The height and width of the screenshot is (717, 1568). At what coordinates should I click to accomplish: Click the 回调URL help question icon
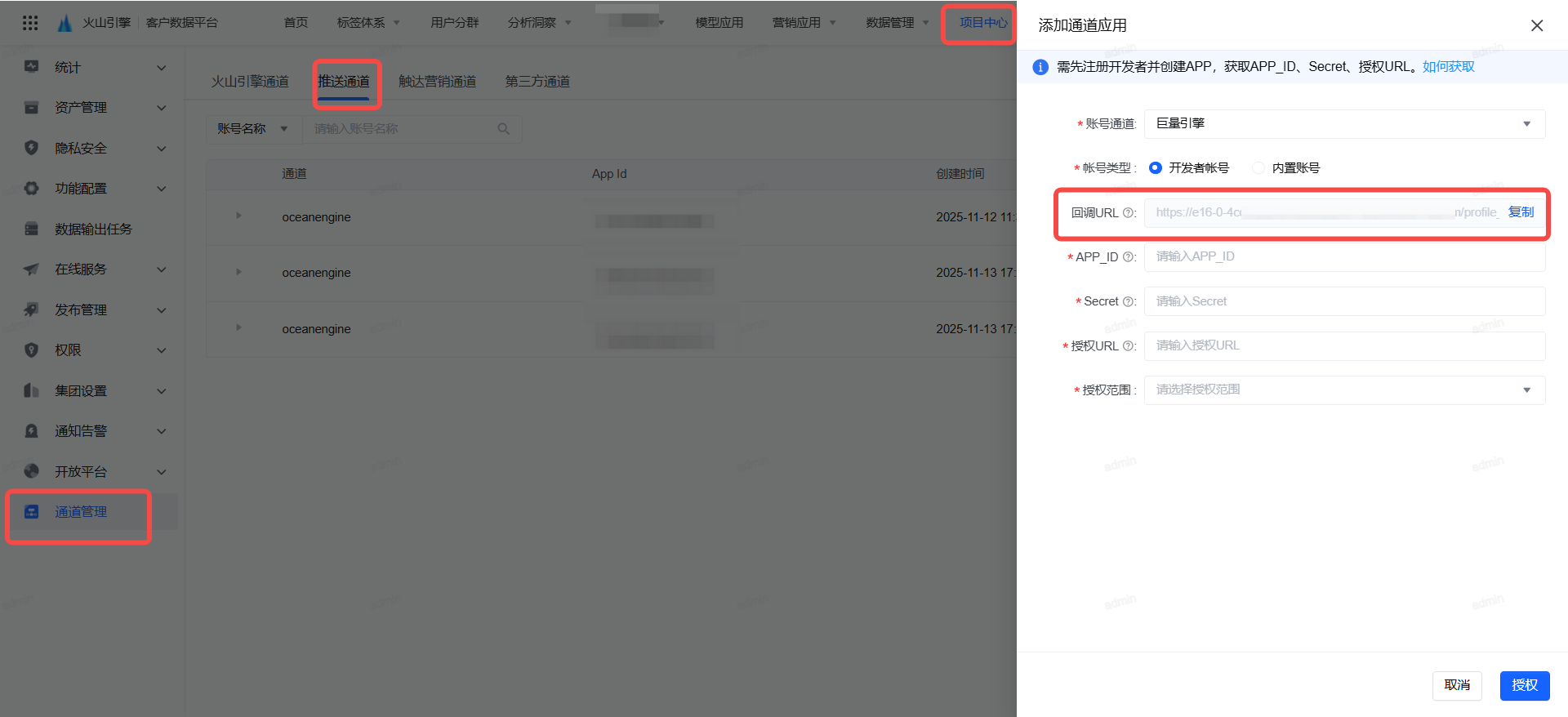tap(1129, 213)
